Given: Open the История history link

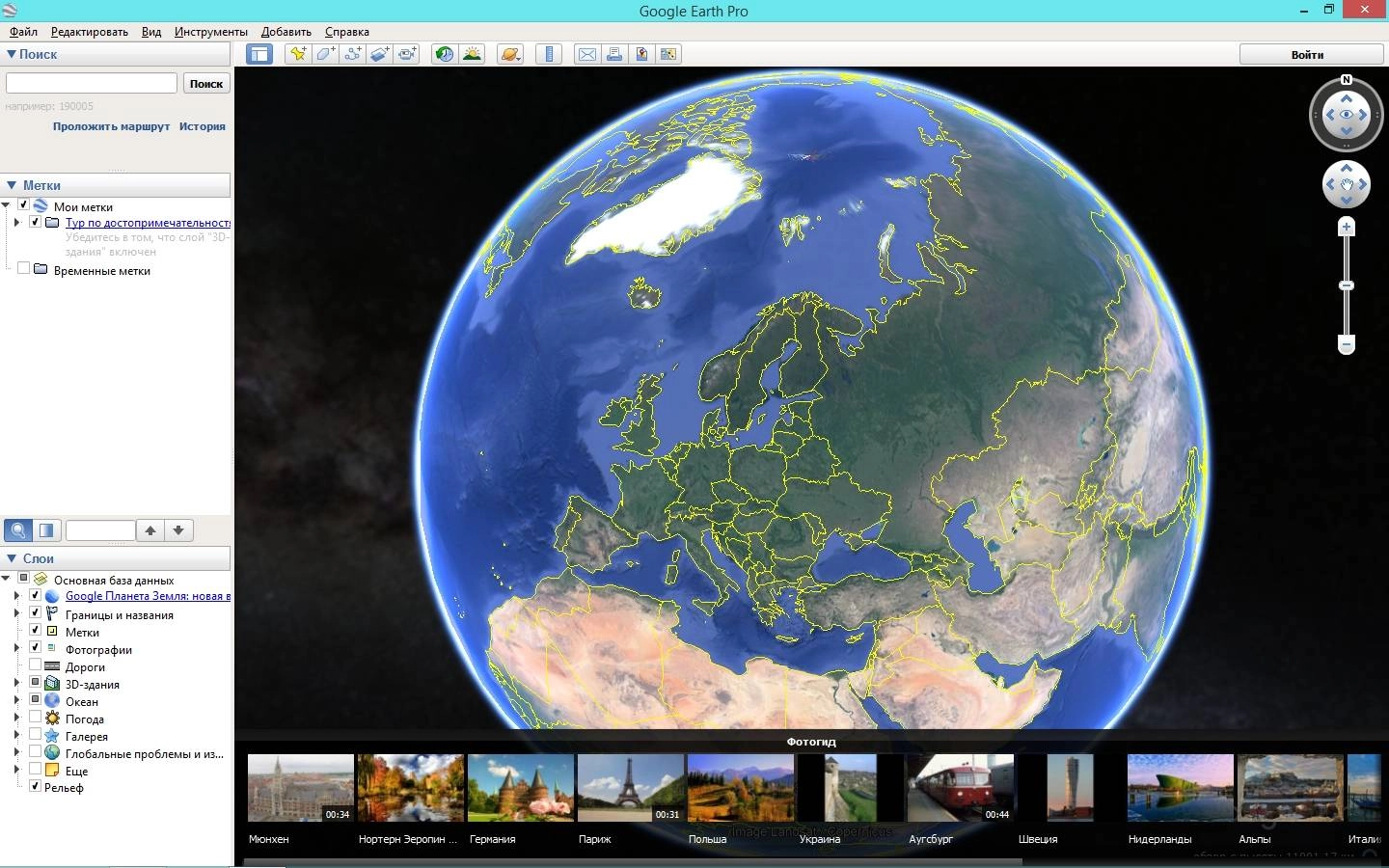Looking at the screenshot, I should point(203,126).
